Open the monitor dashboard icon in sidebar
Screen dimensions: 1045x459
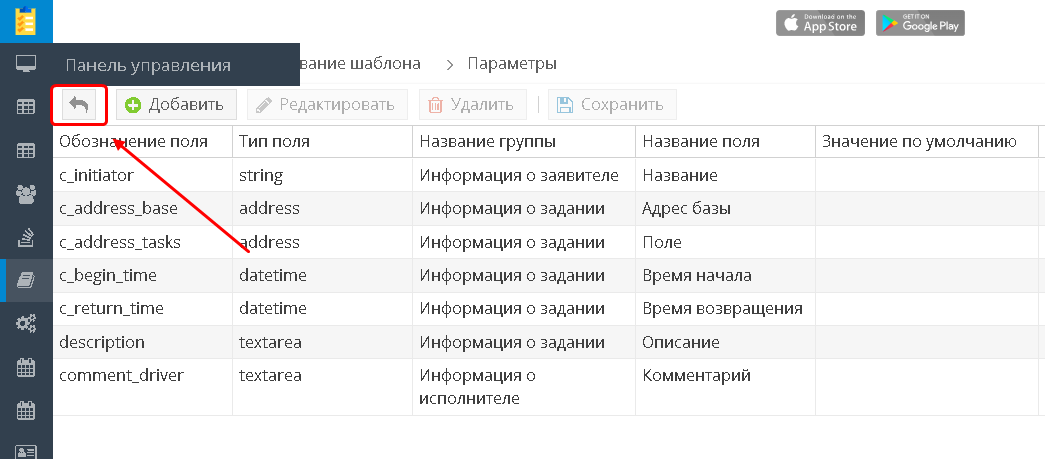click(x=26, y=64)
